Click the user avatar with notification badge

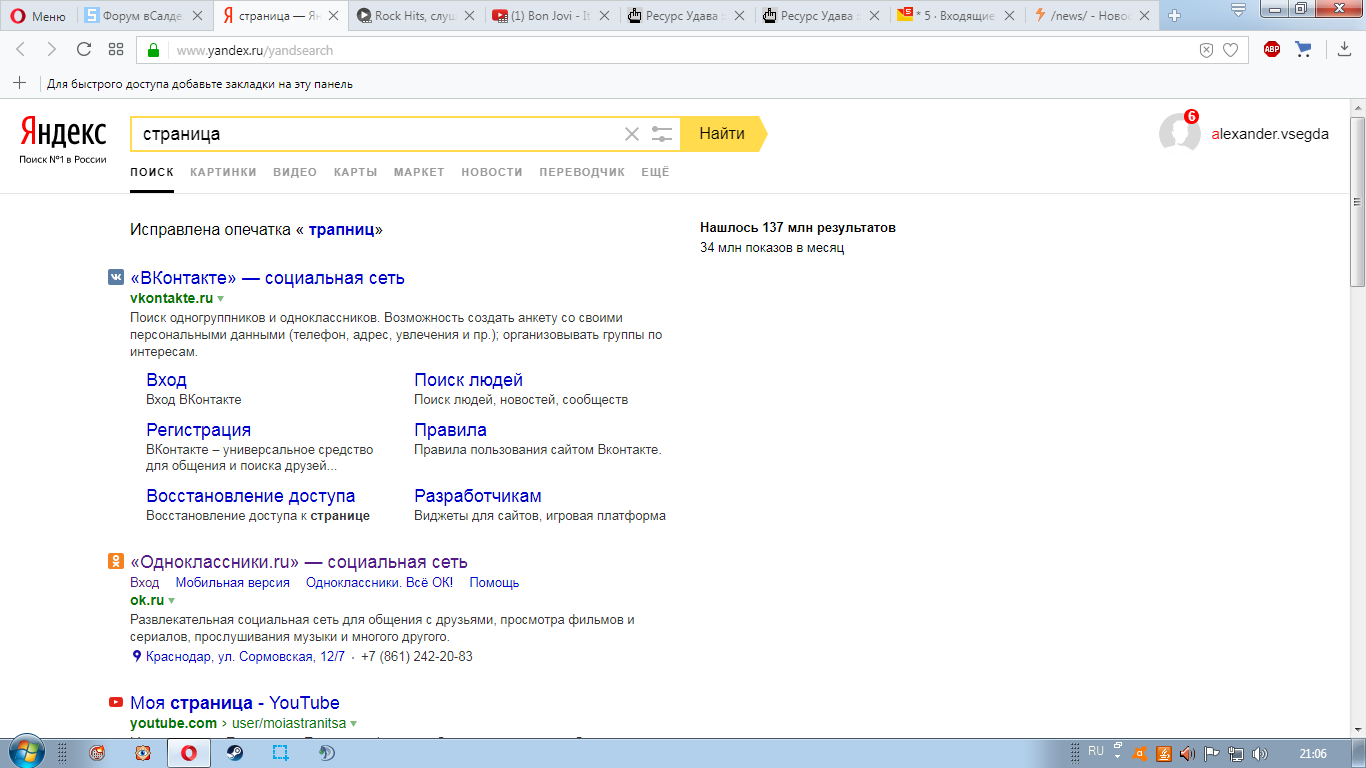(x=1180, y=133)
